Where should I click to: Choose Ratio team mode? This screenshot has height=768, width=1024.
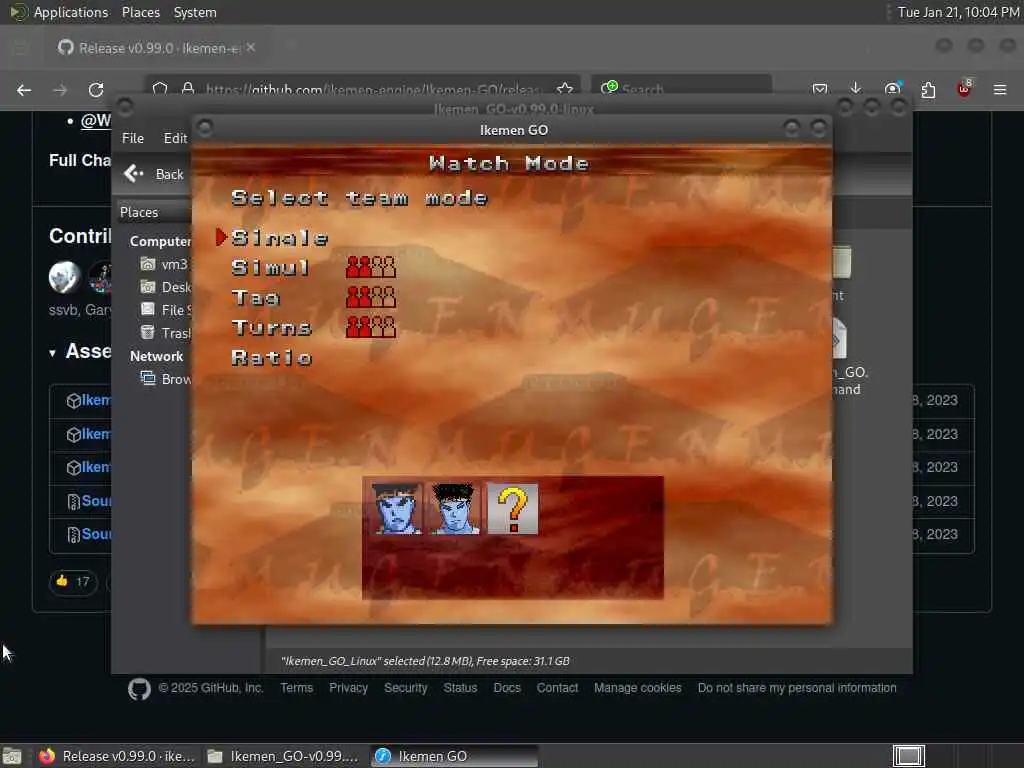tap(271, 357)
